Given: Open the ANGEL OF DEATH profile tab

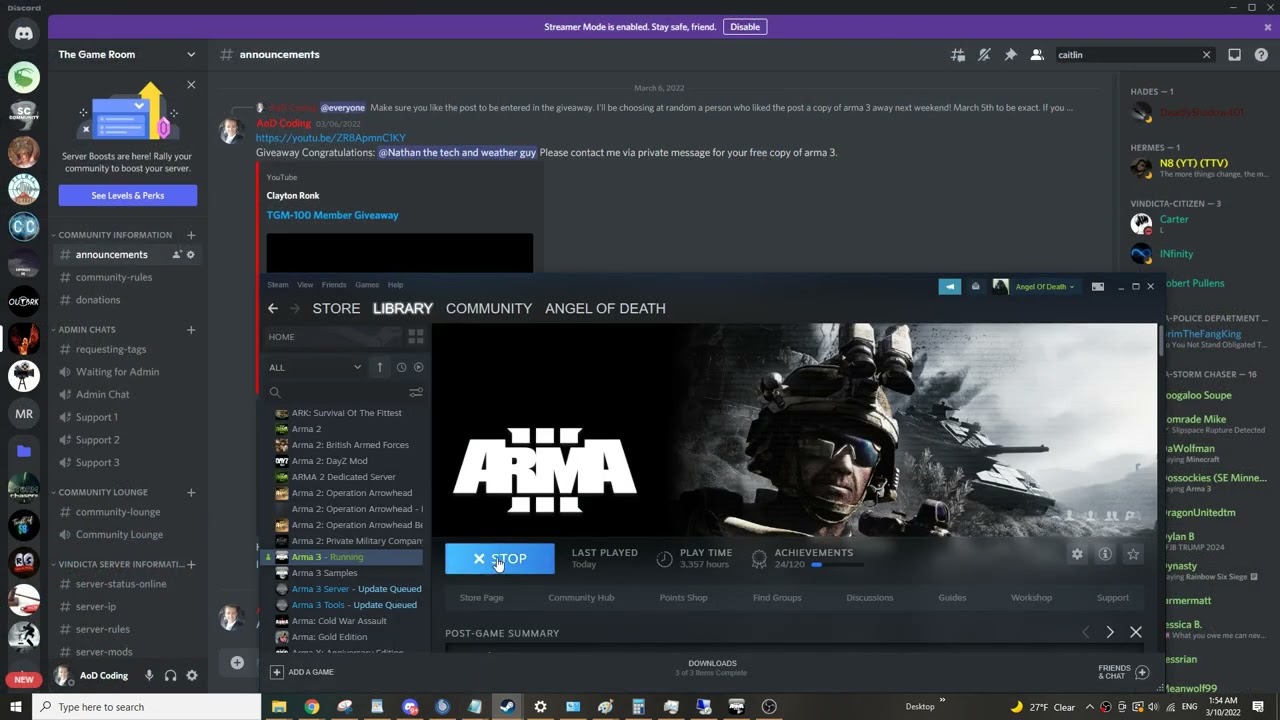Looking at the screenshot, I should pos(605,308).
